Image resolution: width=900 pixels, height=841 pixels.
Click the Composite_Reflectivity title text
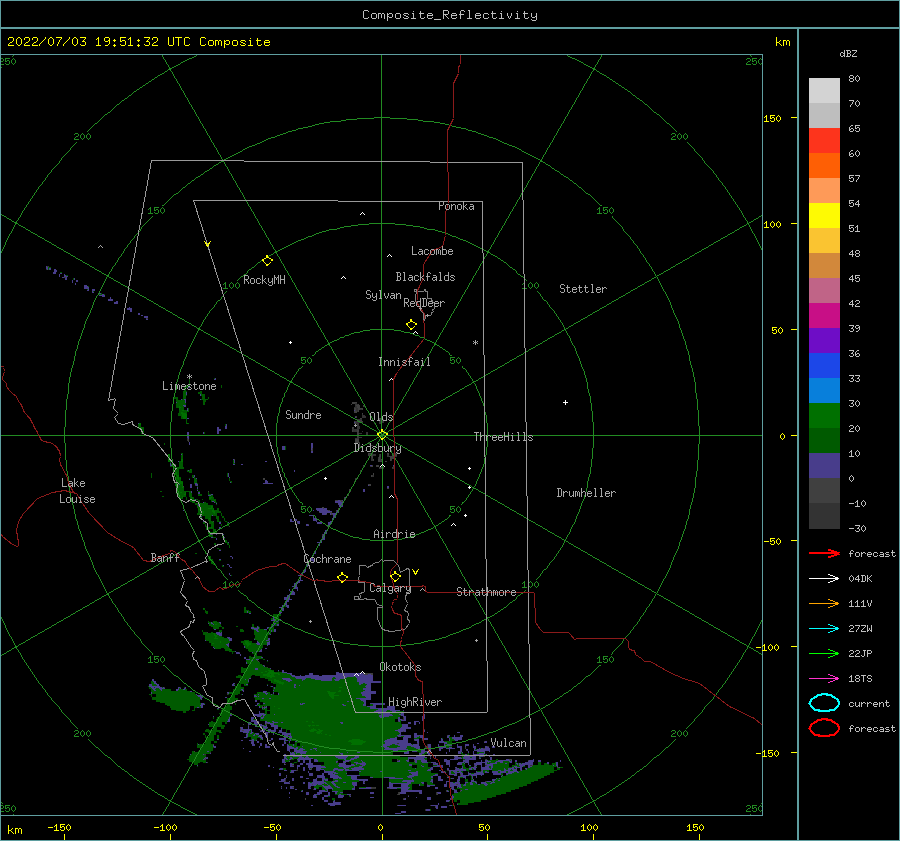pyautogui.click(x=450, y=15)
